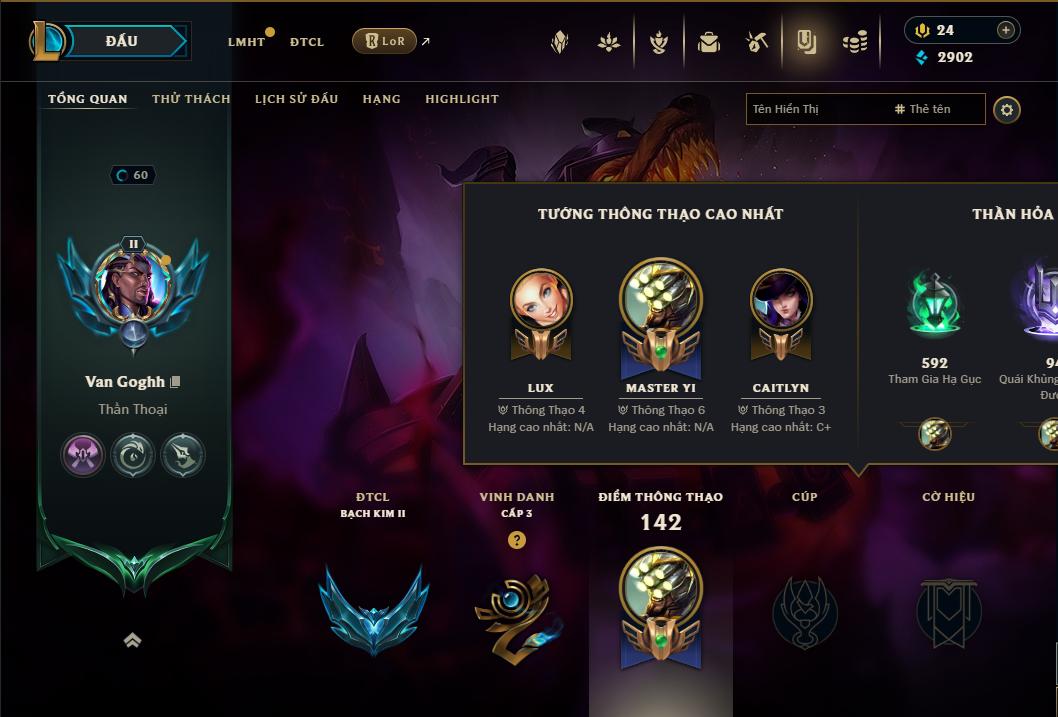Click the yellow question mark under Vinh Danh
Screen dimensions: 1058x717
click(517, 540)
